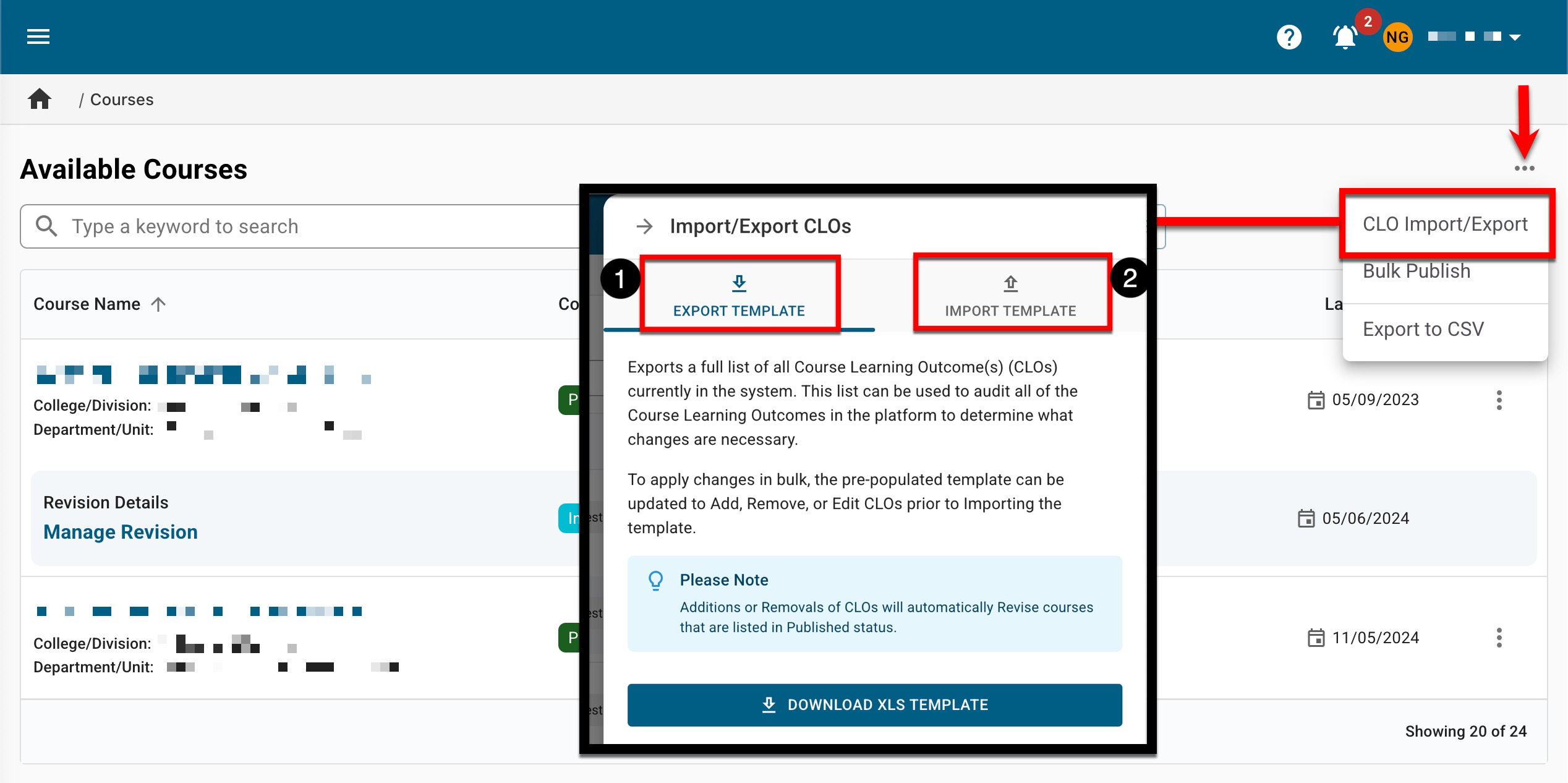Click Download XLS Template button
Screen dimensions: 1568x783
click(874, 704)
